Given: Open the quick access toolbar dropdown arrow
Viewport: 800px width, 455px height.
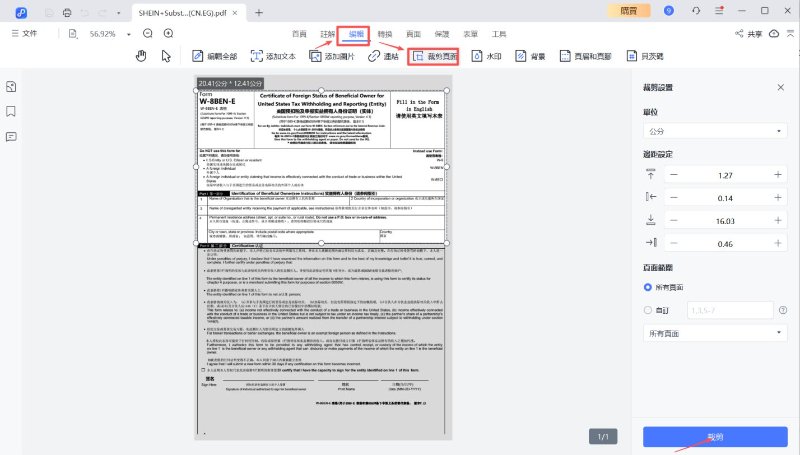Looking at the screenshot, I should pyautogui.click(x=118, y=13).
